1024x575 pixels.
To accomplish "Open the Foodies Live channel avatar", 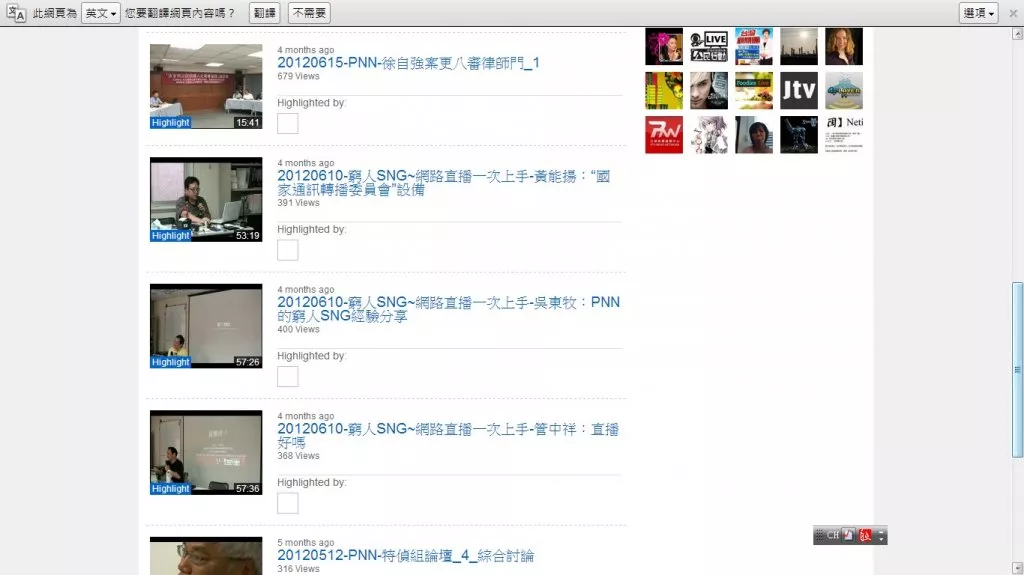I will [x=754, y=90].
